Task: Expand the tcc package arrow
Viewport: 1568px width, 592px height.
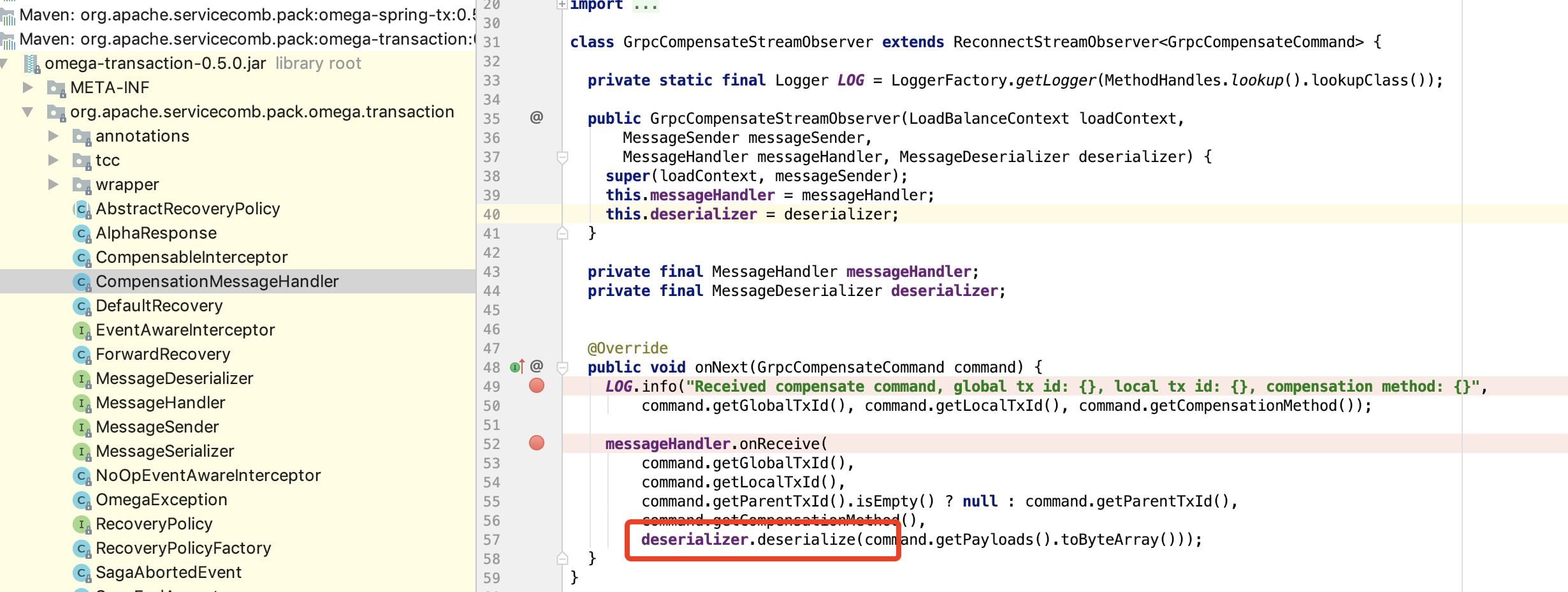Action: (x=54, y=160)
